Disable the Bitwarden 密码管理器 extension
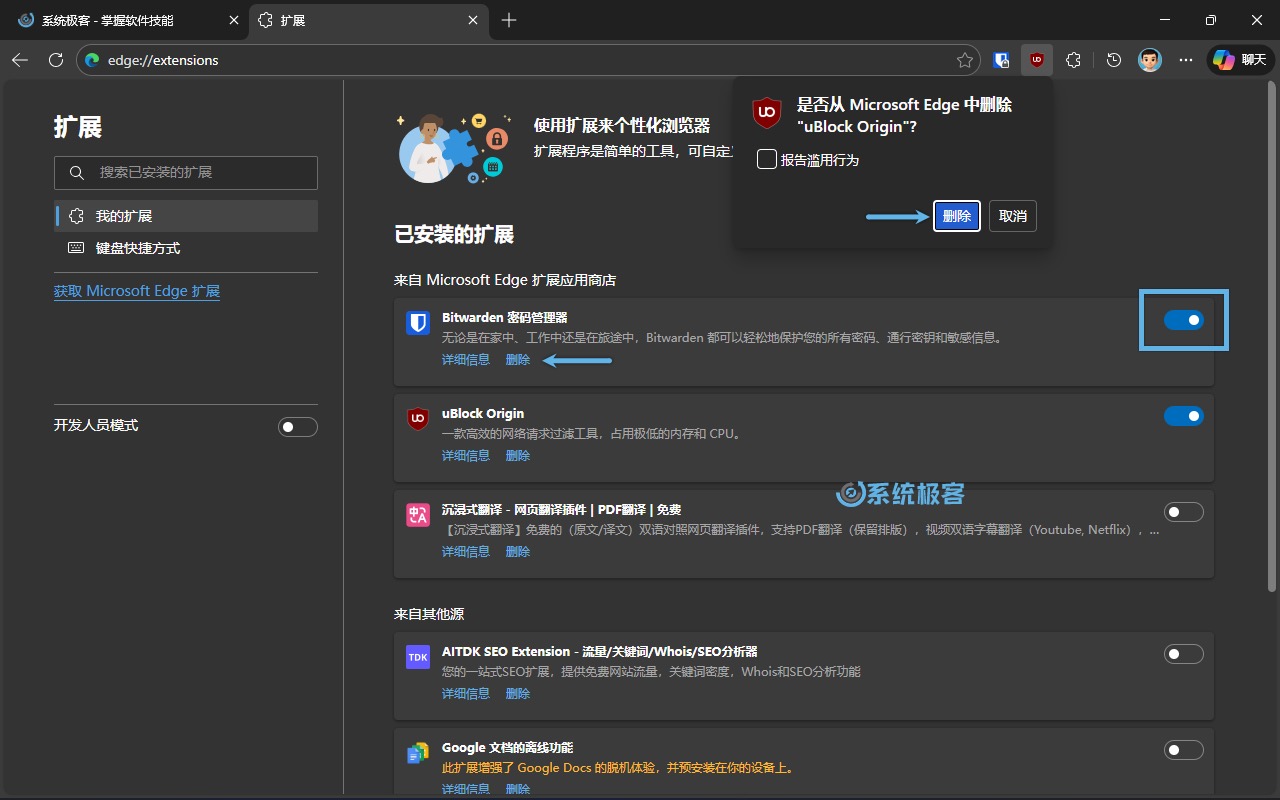The height and width of the screenshot is (800, 1280). pyautogui.click(x=1183, y=320)
